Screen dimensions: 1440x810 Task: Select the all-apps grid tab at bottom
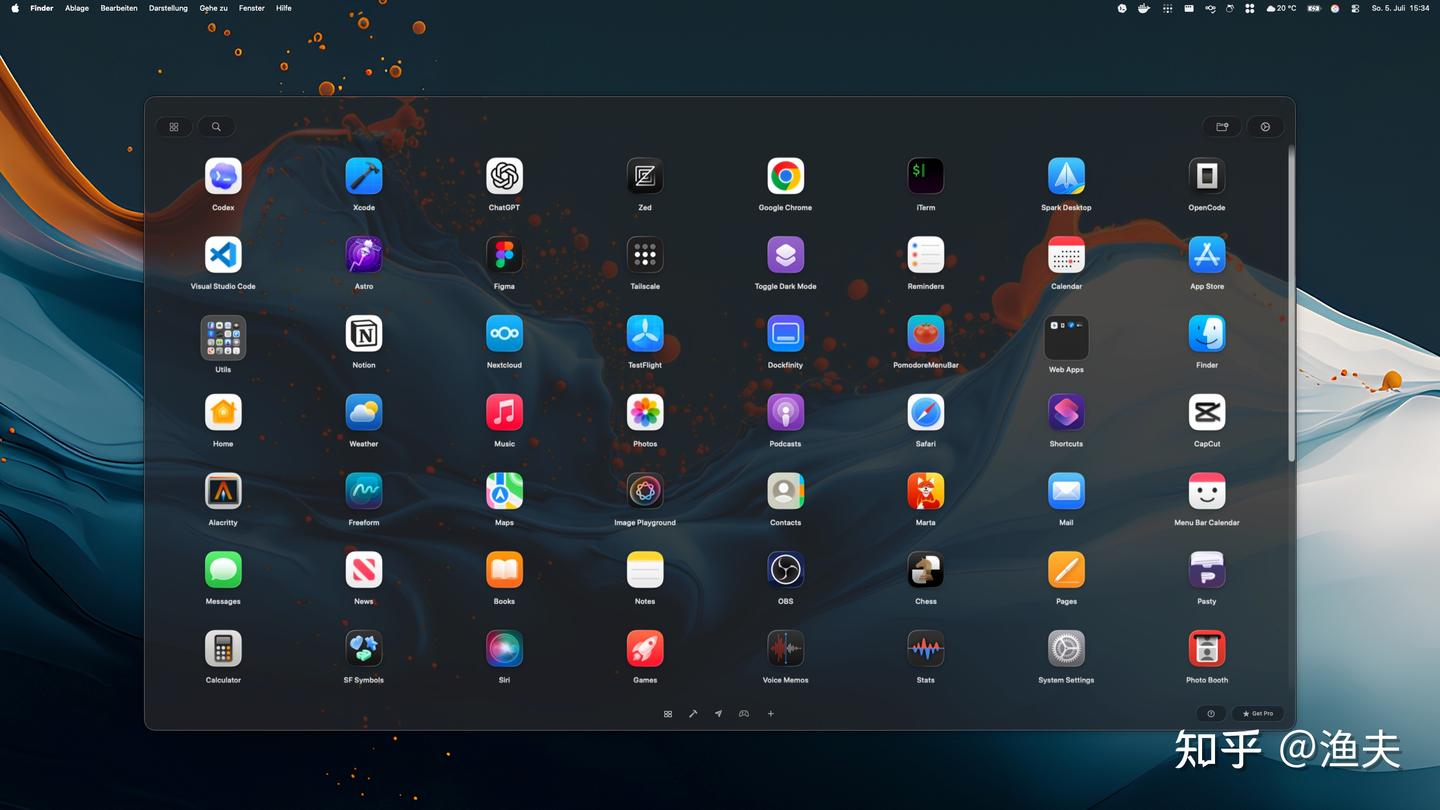coord(668,714)
